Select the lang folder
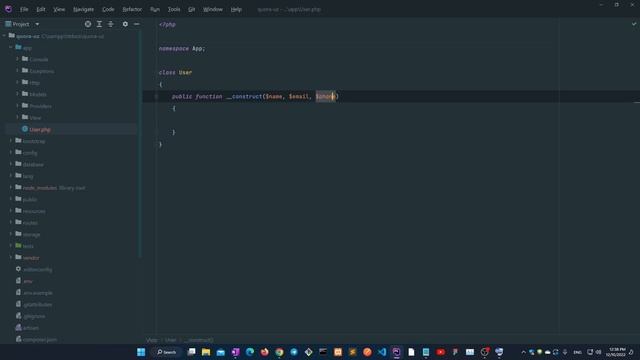Viewport: 640px width, 360px height. pos(28,176)
